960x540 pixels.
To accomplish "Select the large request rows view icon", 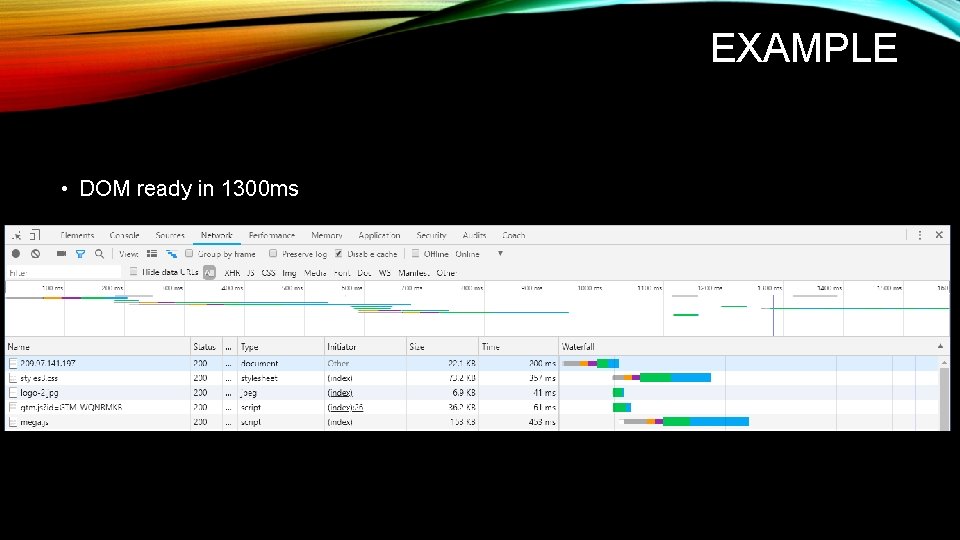I will [x=152, y=253].
